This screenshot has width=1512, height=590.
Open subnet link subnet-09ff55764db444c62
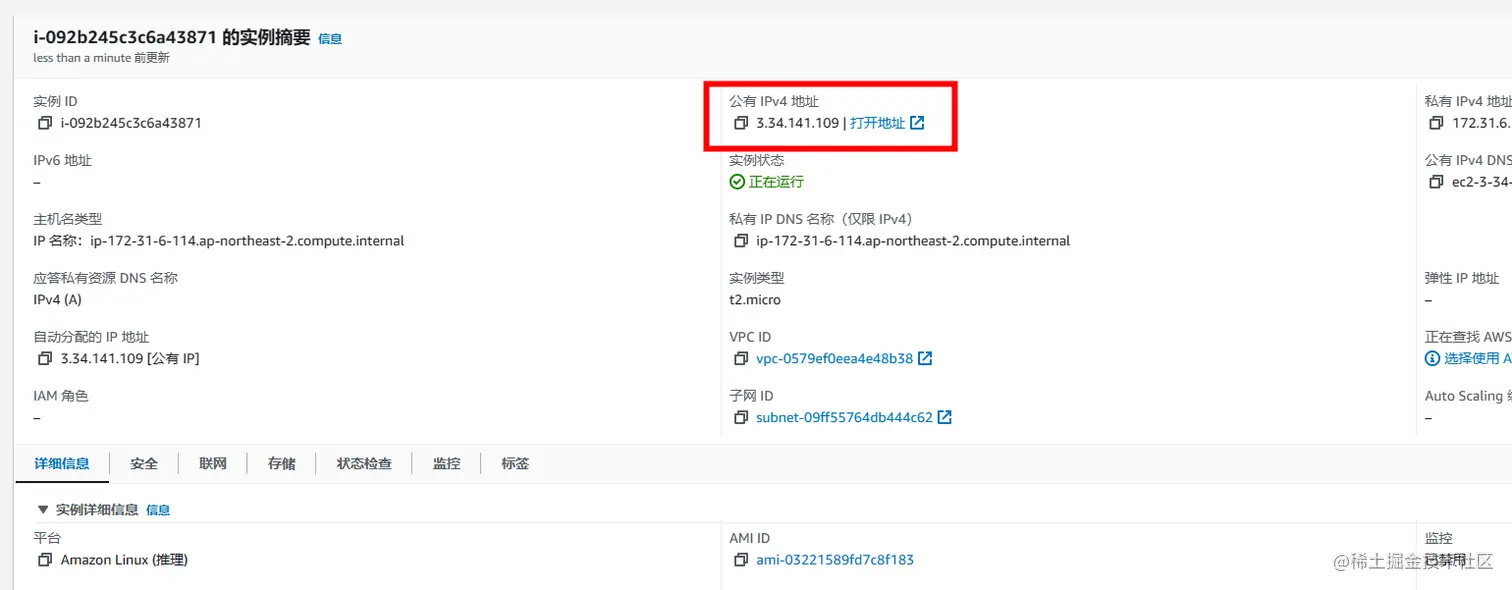point(844,417)
